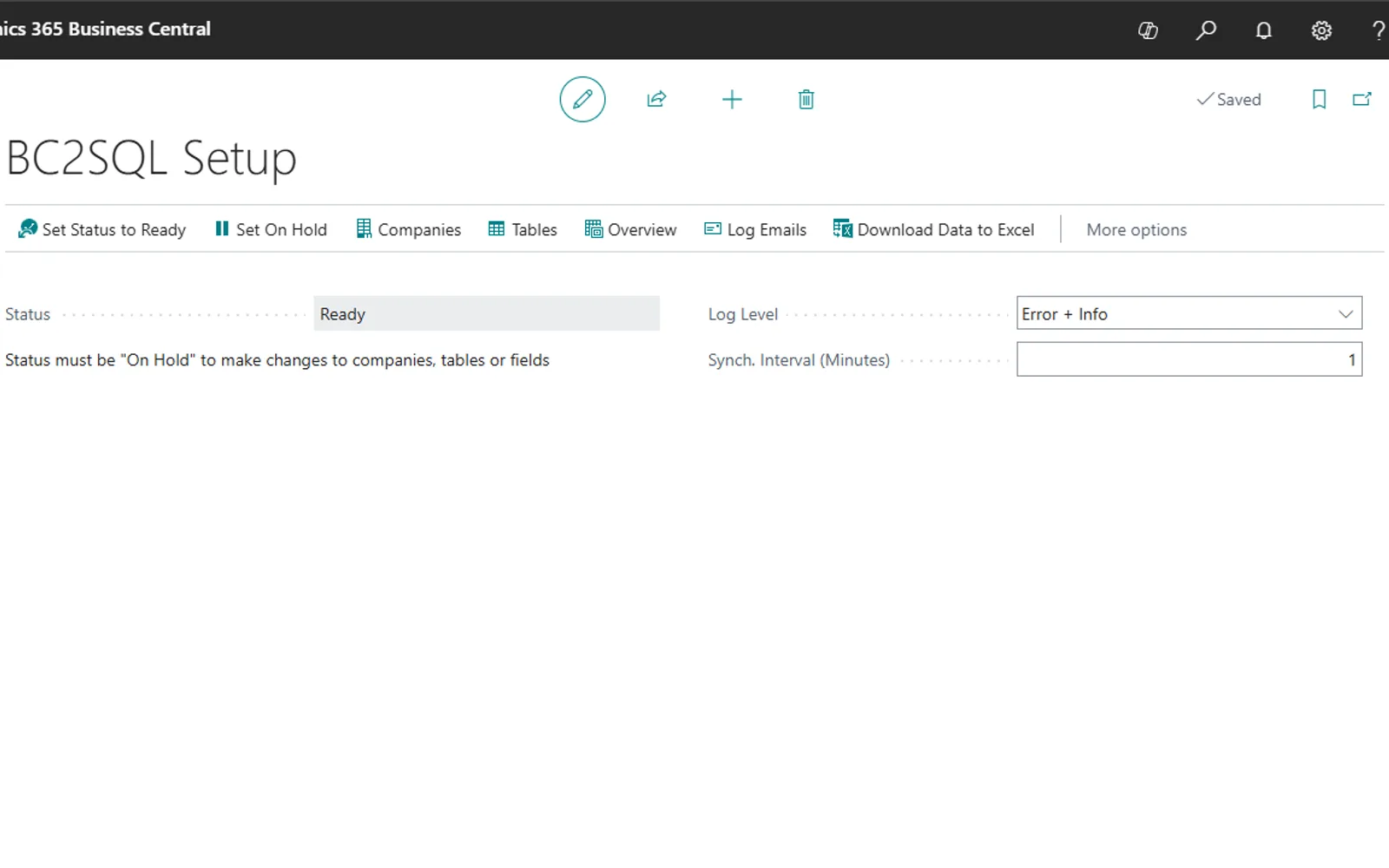Show More options menu
The width and height of the screenshot is (1389, 868).
click(x=1136, y=229)
